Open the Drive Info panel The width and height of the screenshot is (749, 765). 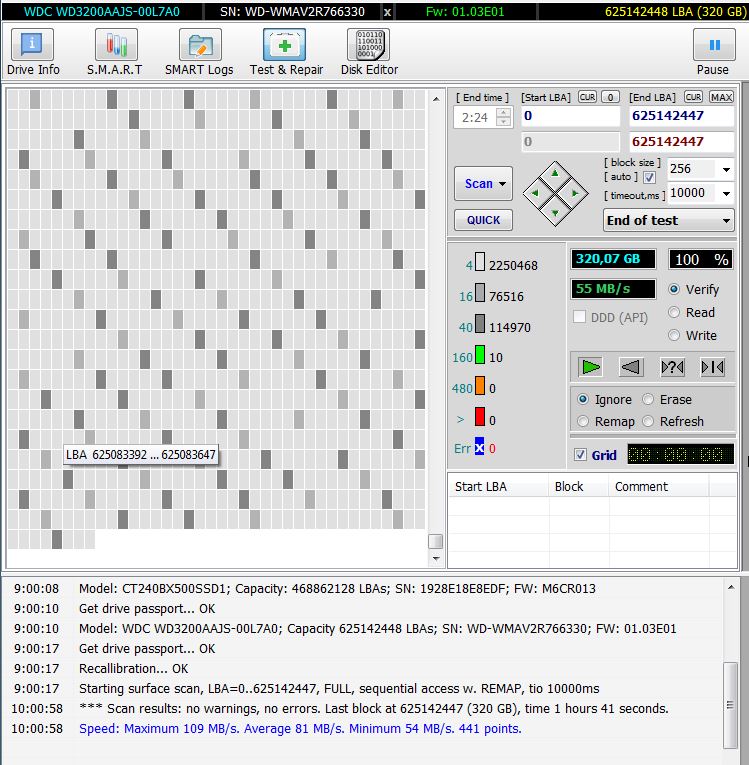click(33, 52)
